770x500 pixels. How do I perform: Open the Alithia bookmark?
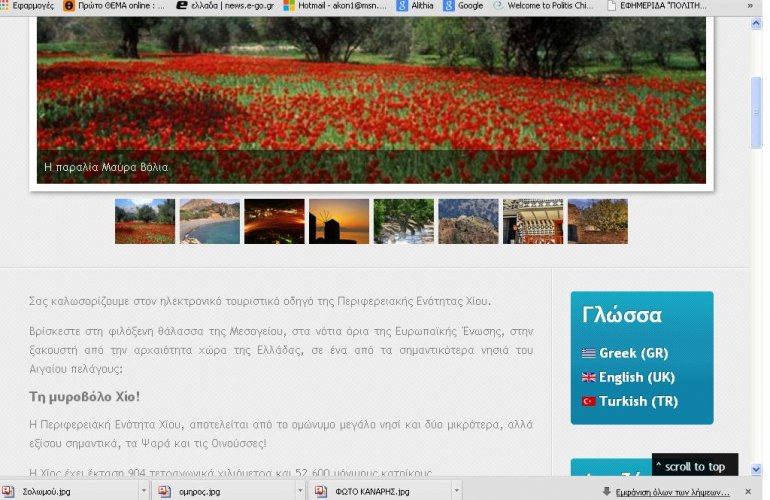pos(415,6)
